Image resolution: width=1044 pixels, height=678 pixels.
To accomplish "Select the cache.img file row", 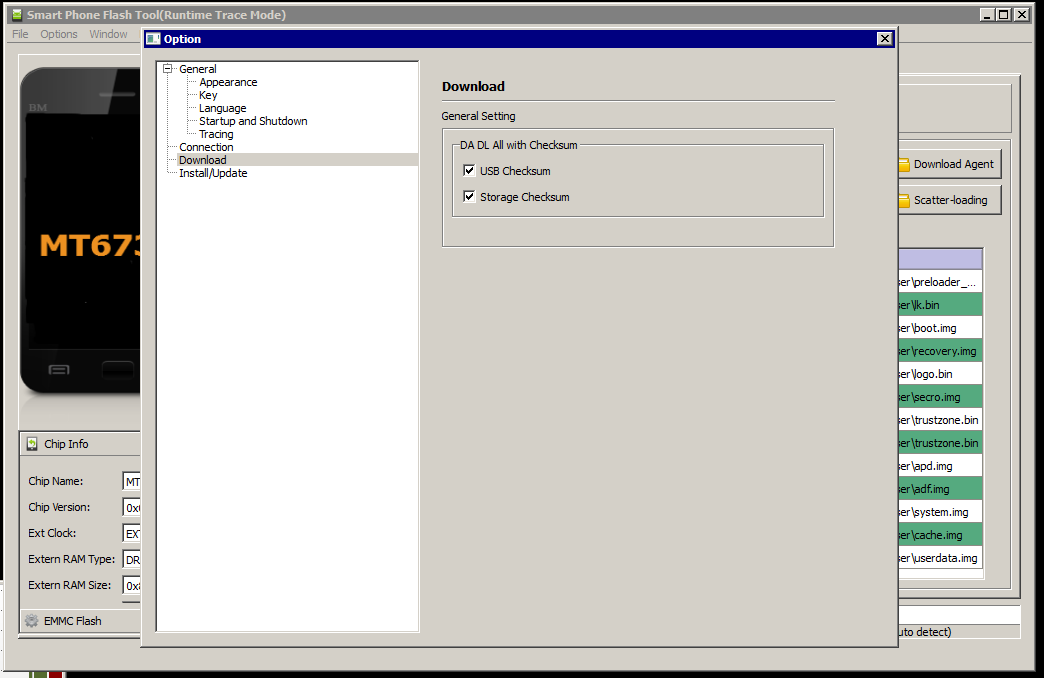I will tap(940, 535).
